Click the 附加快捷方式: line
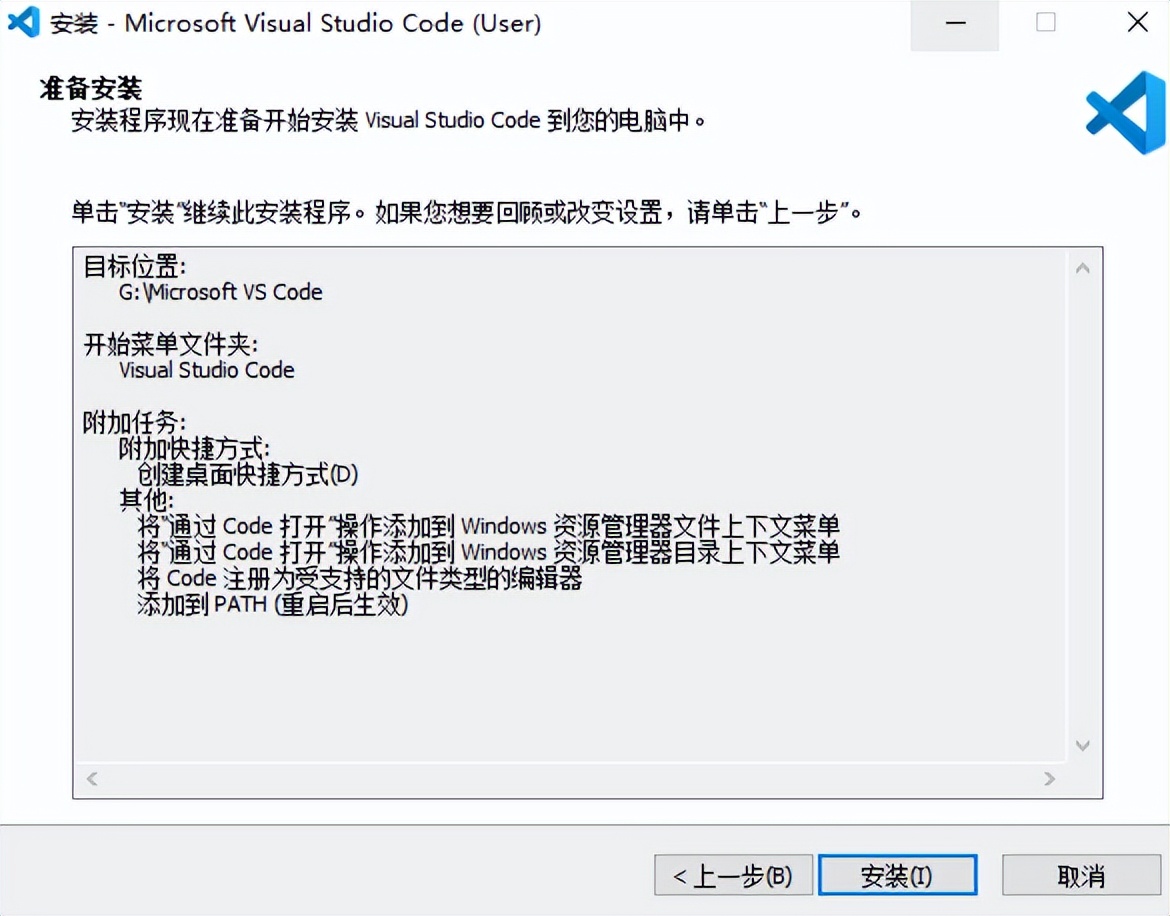The image size is (1170, 916). [194, 449]
